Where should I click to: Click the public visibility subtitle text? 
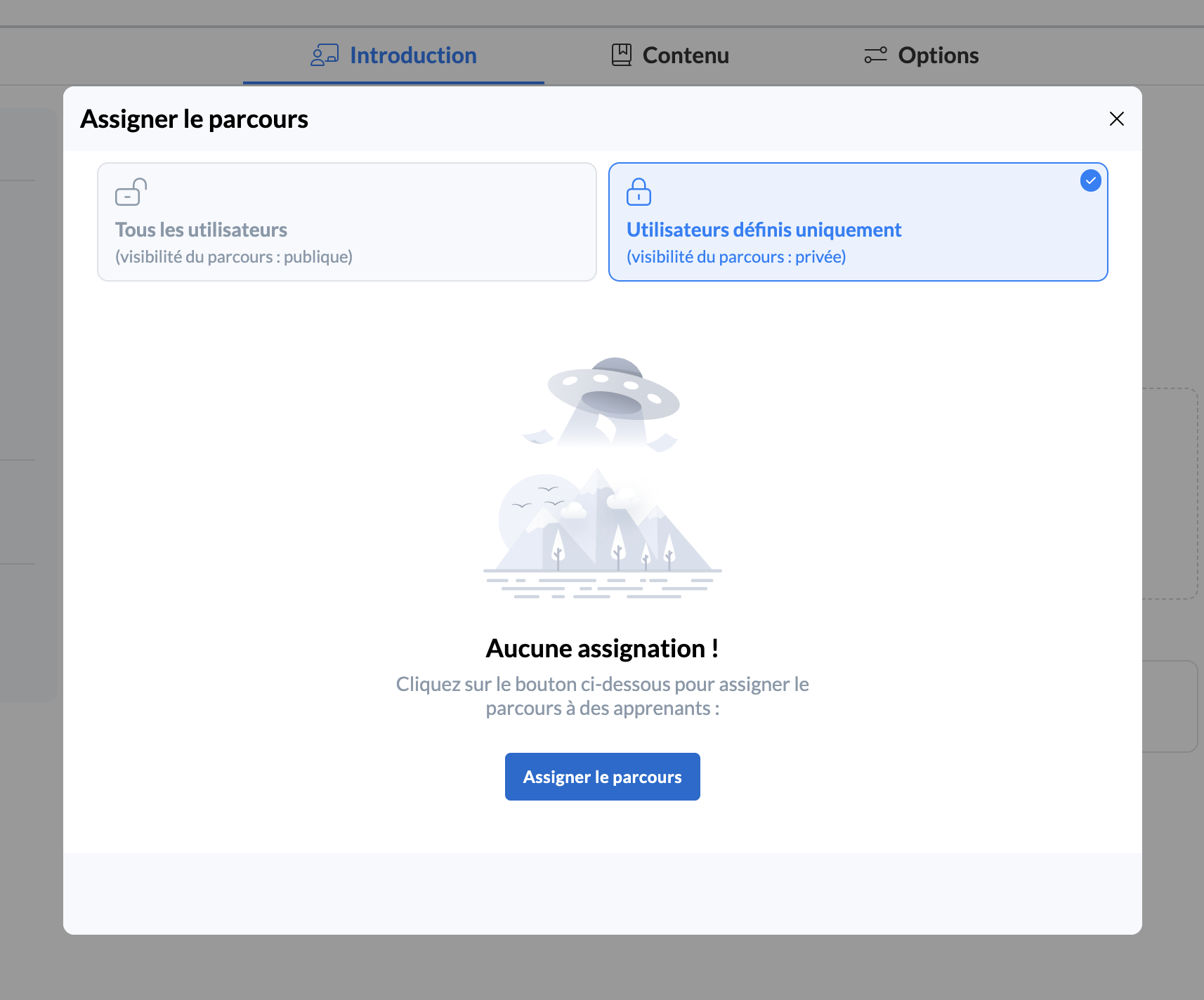[234, 257]
